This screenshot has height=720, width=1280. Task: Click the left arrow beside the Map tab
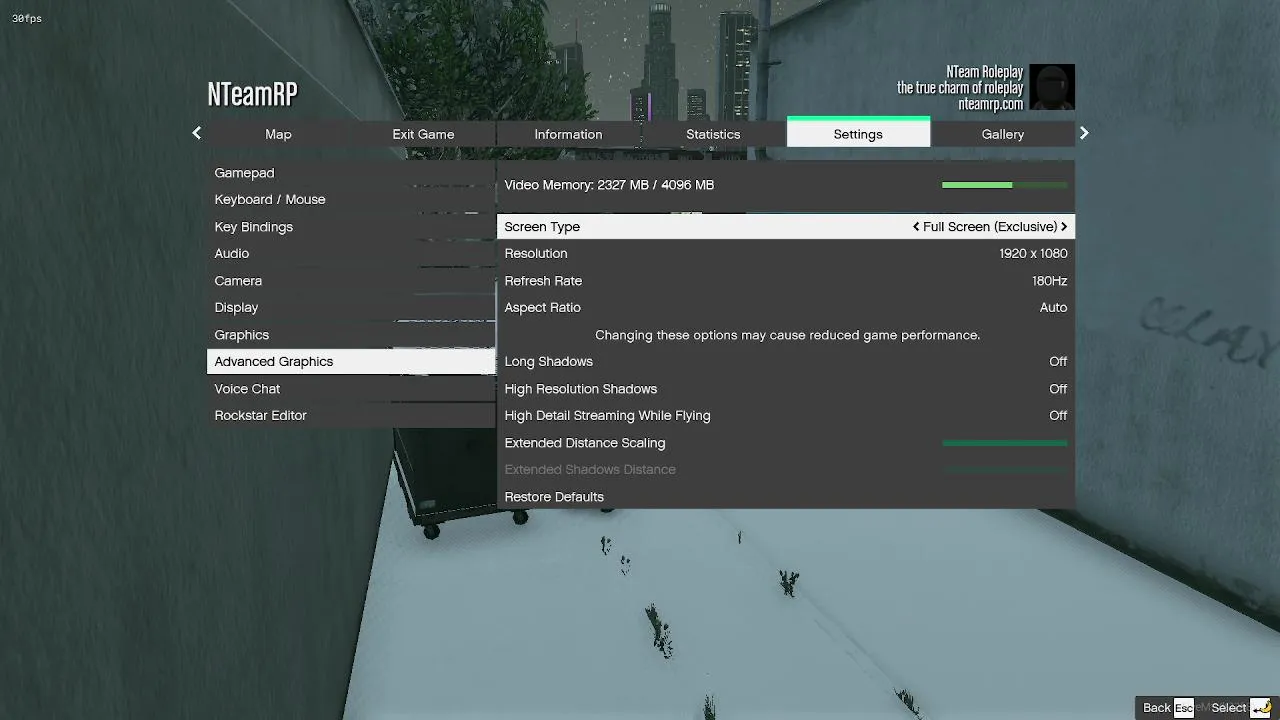coord(197,133)
